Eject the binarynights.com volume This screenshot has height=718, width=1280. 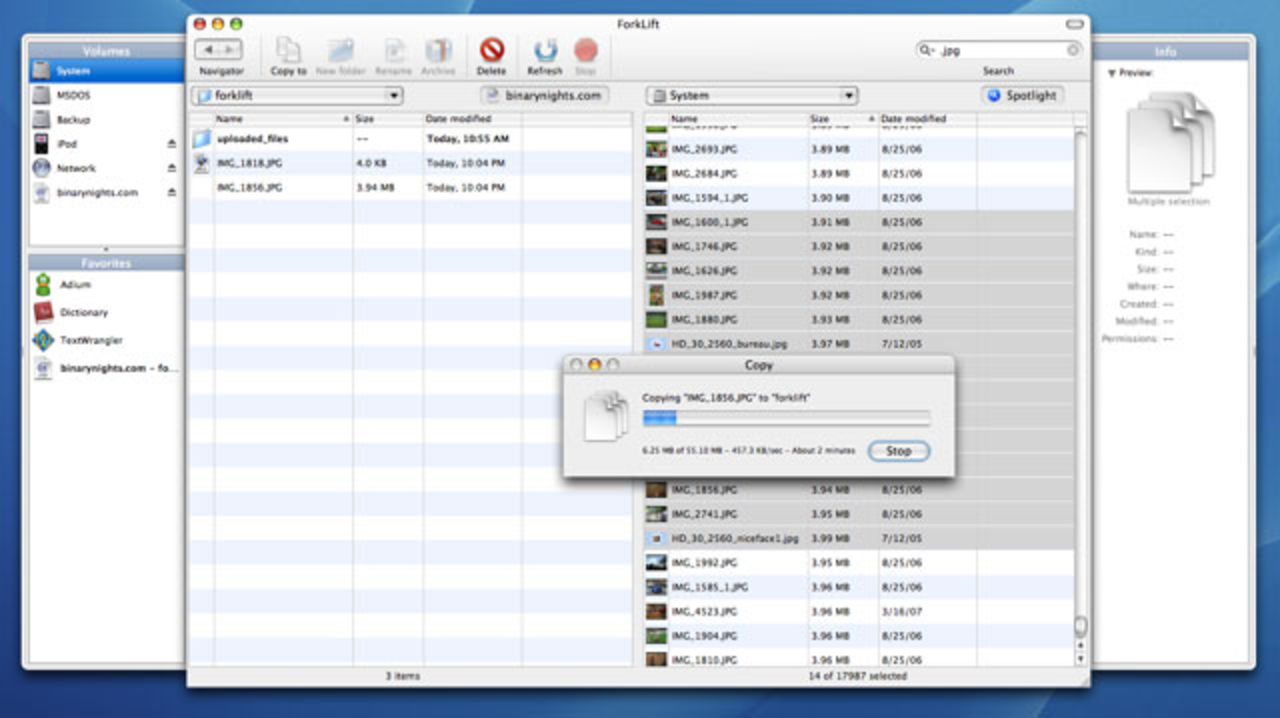pyautogui.click(x=171, y=193)
